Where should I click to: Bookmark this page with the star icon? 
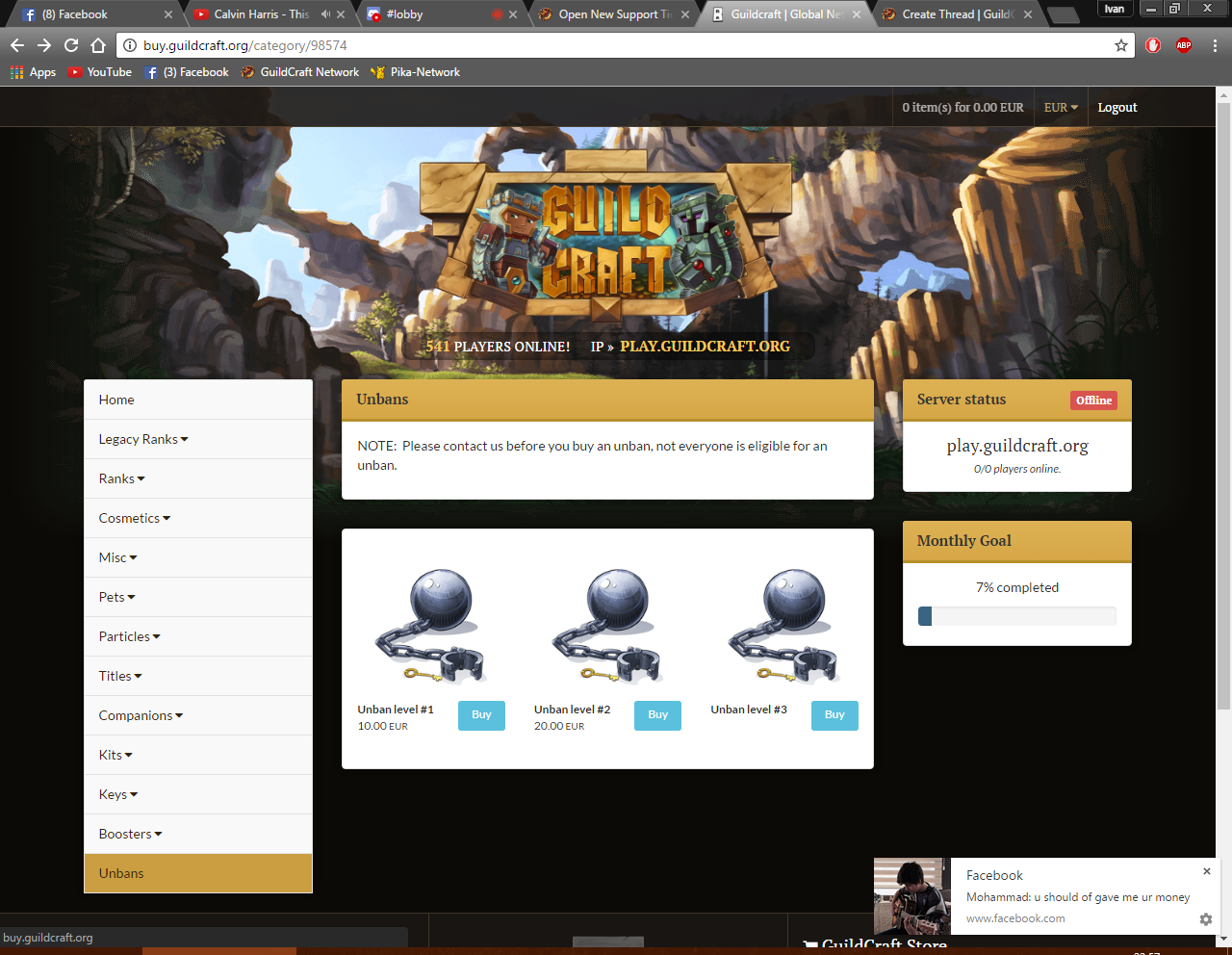[1121, 45]
